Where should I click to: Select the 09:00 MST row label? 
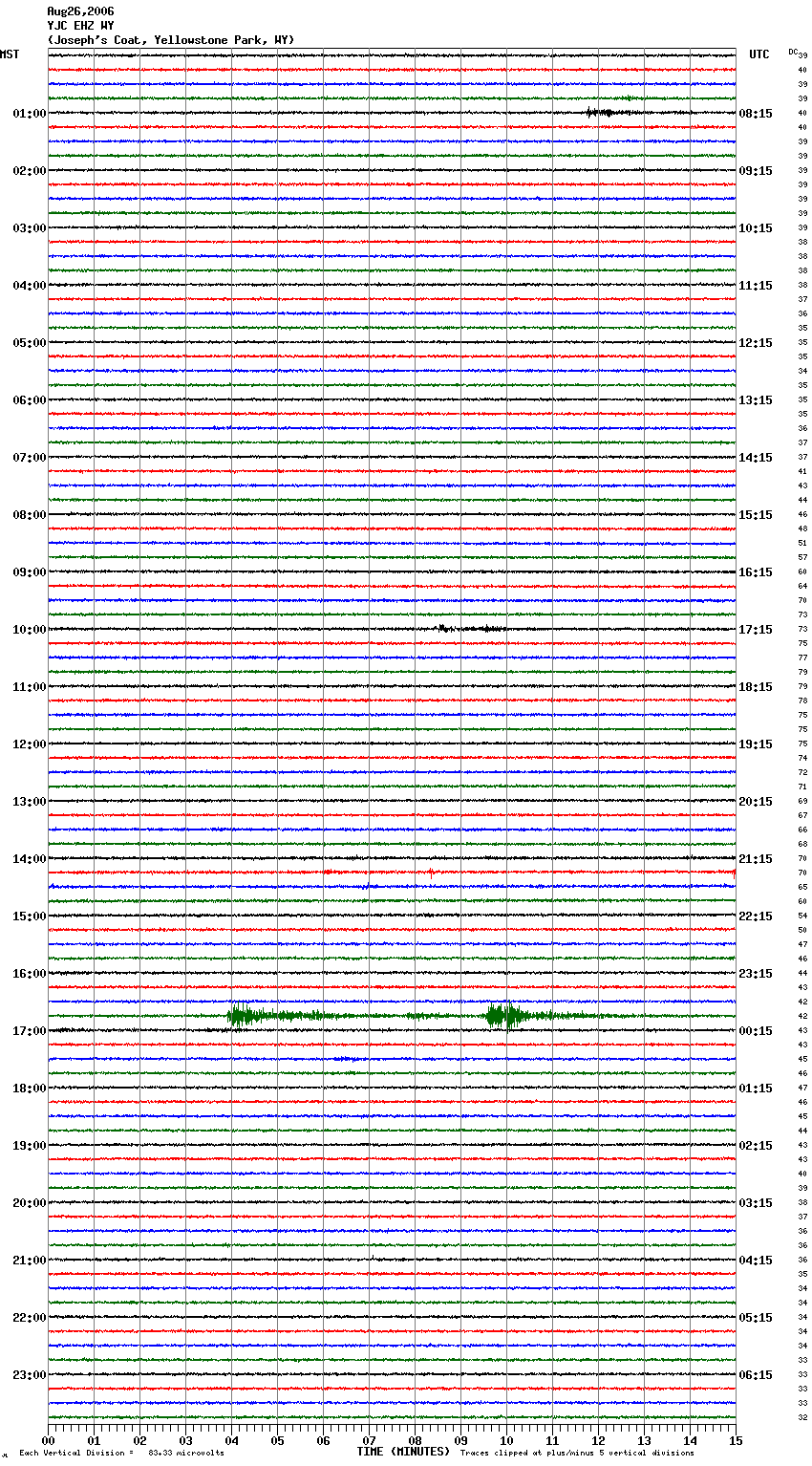point(30,572)
